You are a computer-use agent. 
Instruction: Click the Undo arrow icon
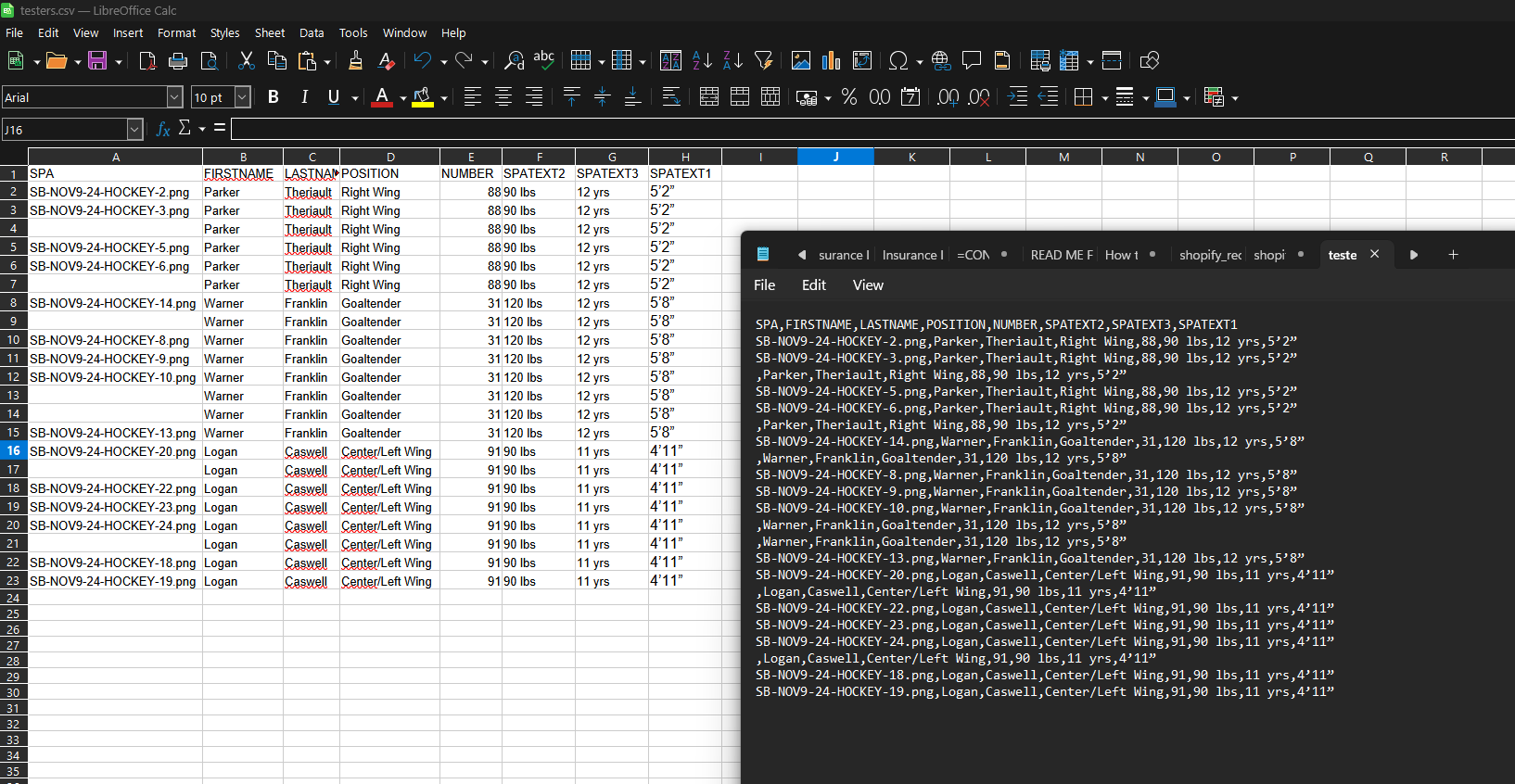423,61
